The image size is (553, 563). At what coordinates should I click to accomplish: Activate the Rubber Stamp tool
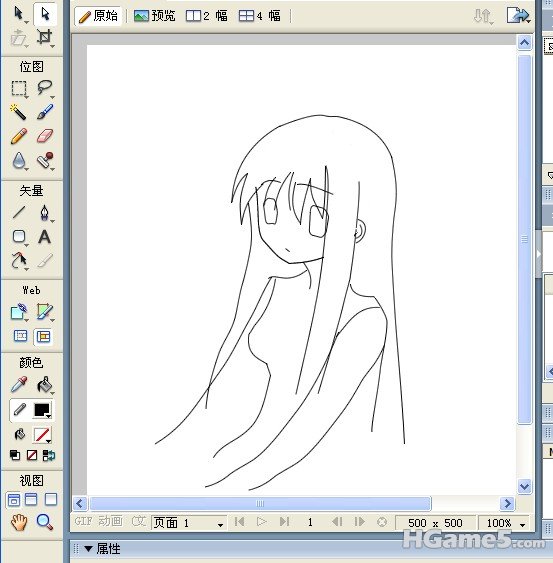point(45,160)
